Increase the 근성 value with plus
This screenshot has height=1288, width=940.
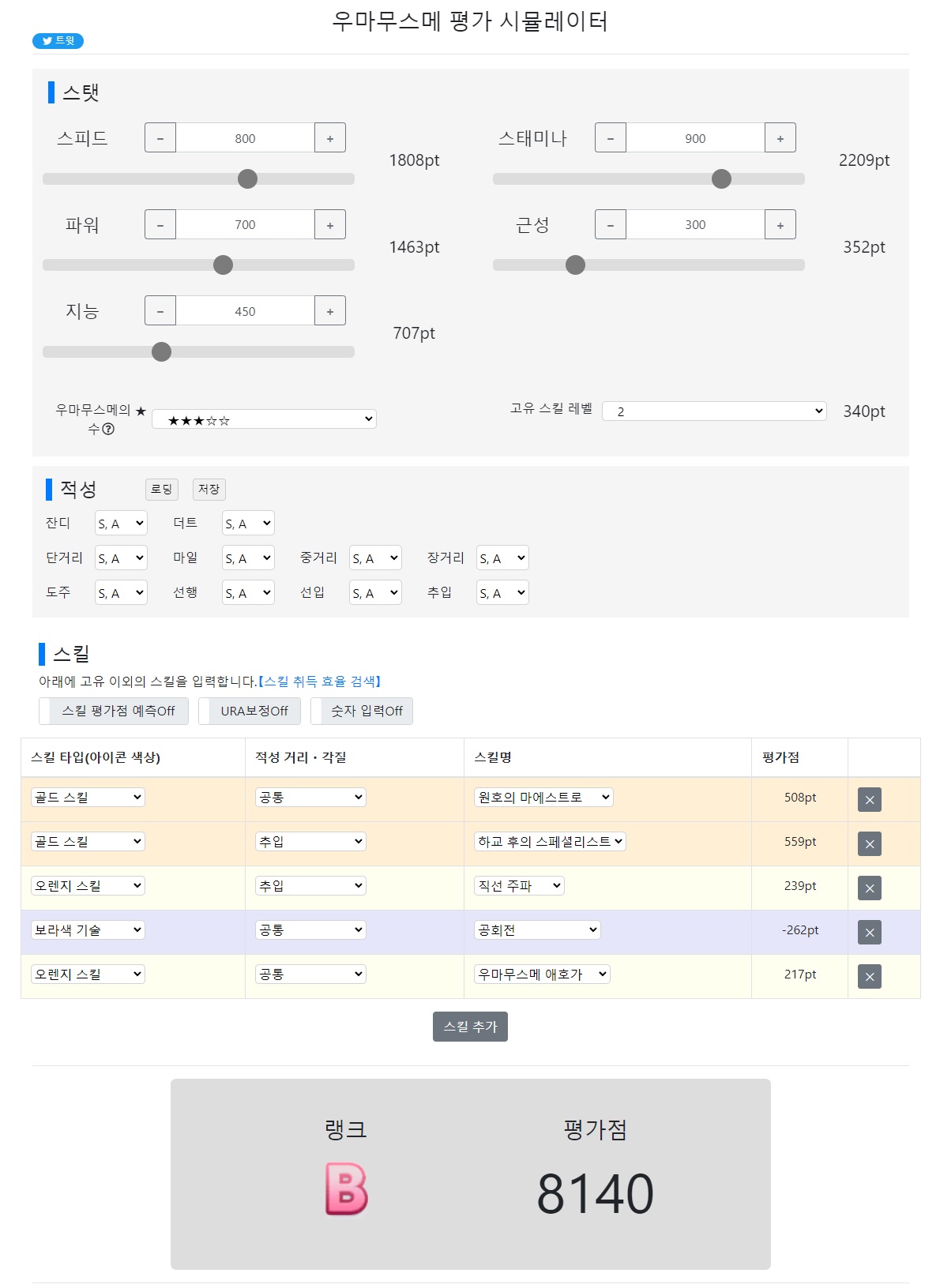[780, 224]
